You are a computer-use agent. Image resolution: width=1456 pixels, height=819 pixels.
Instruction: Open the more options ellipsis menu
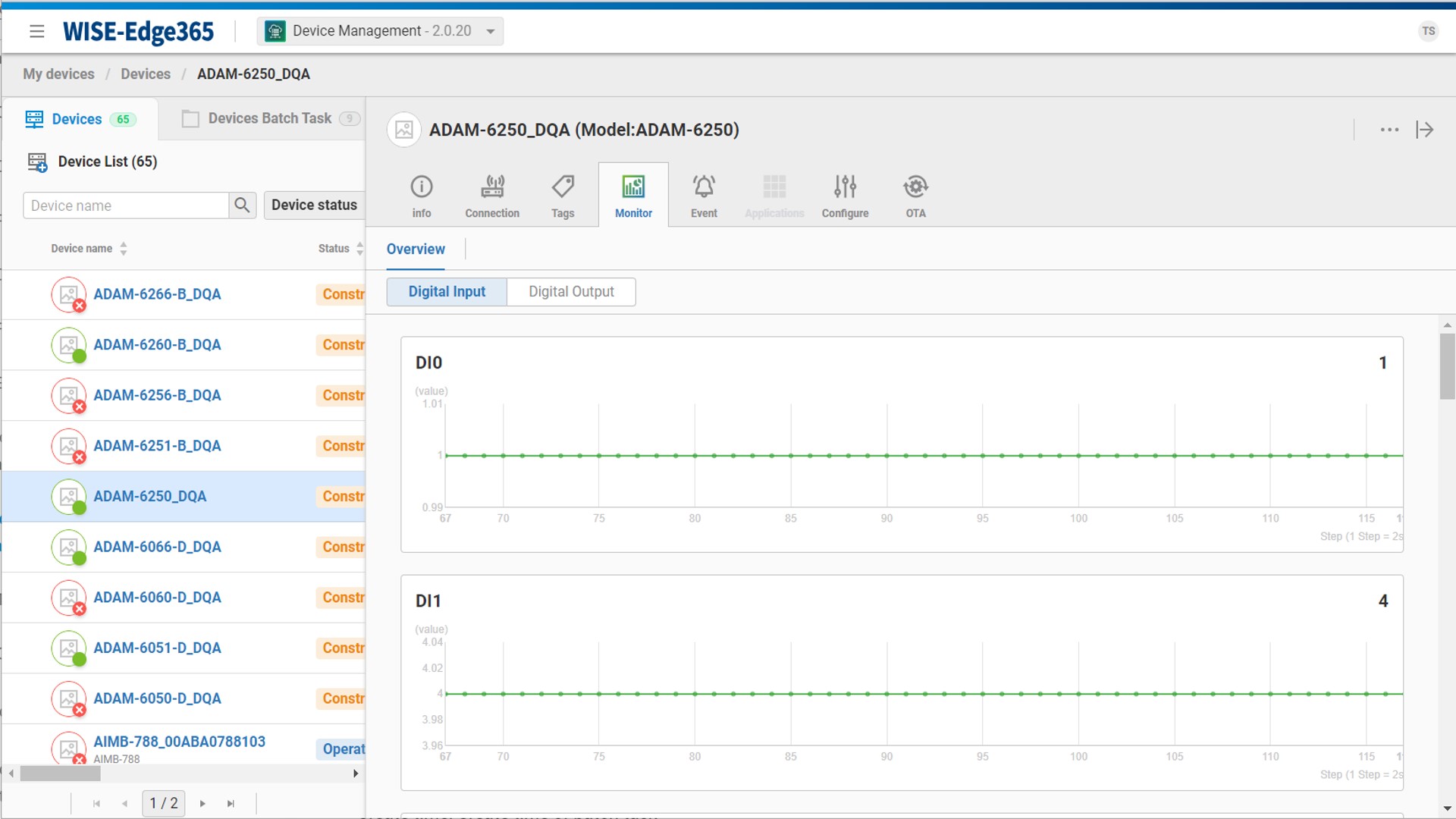click(x=1389, y=130)
